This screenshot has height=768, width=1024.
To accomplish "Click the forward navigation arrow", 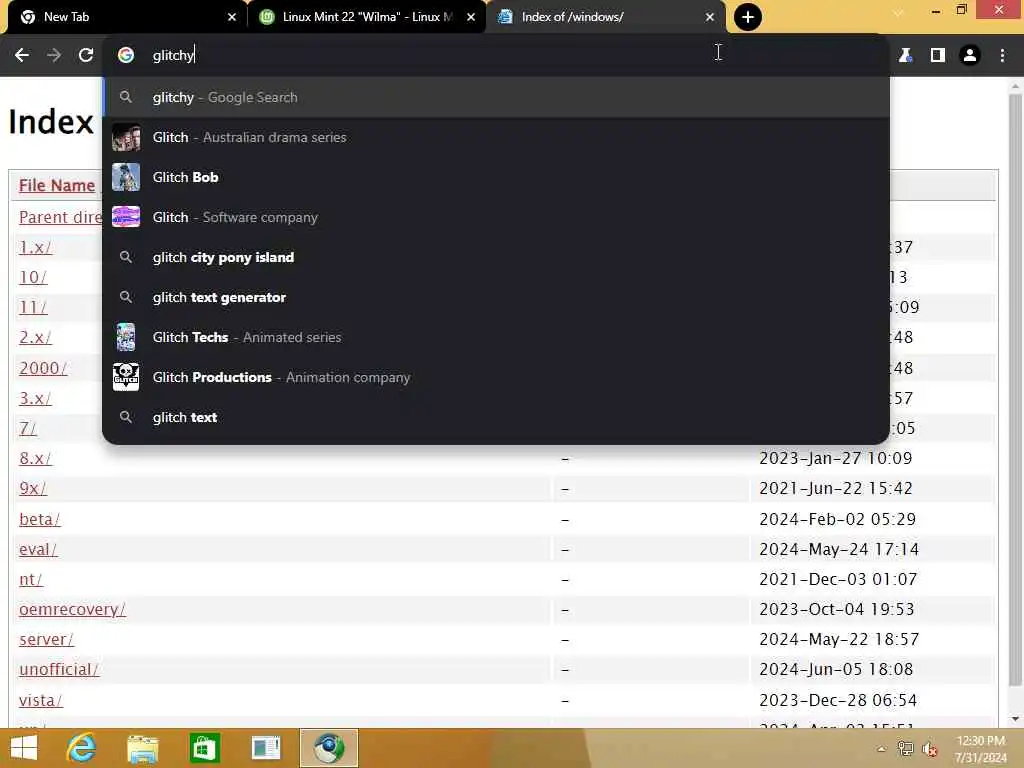I will coord(54,56).
